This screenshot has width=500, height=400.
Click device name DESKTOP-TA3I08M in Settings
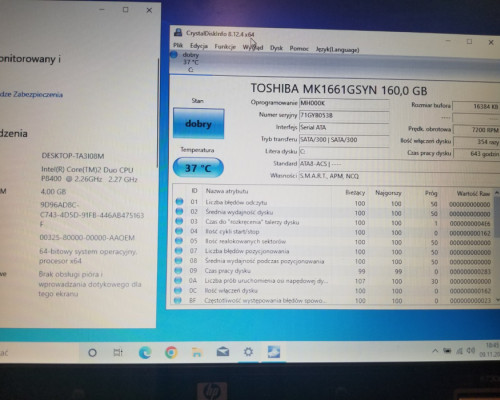(x=73, y=156)
